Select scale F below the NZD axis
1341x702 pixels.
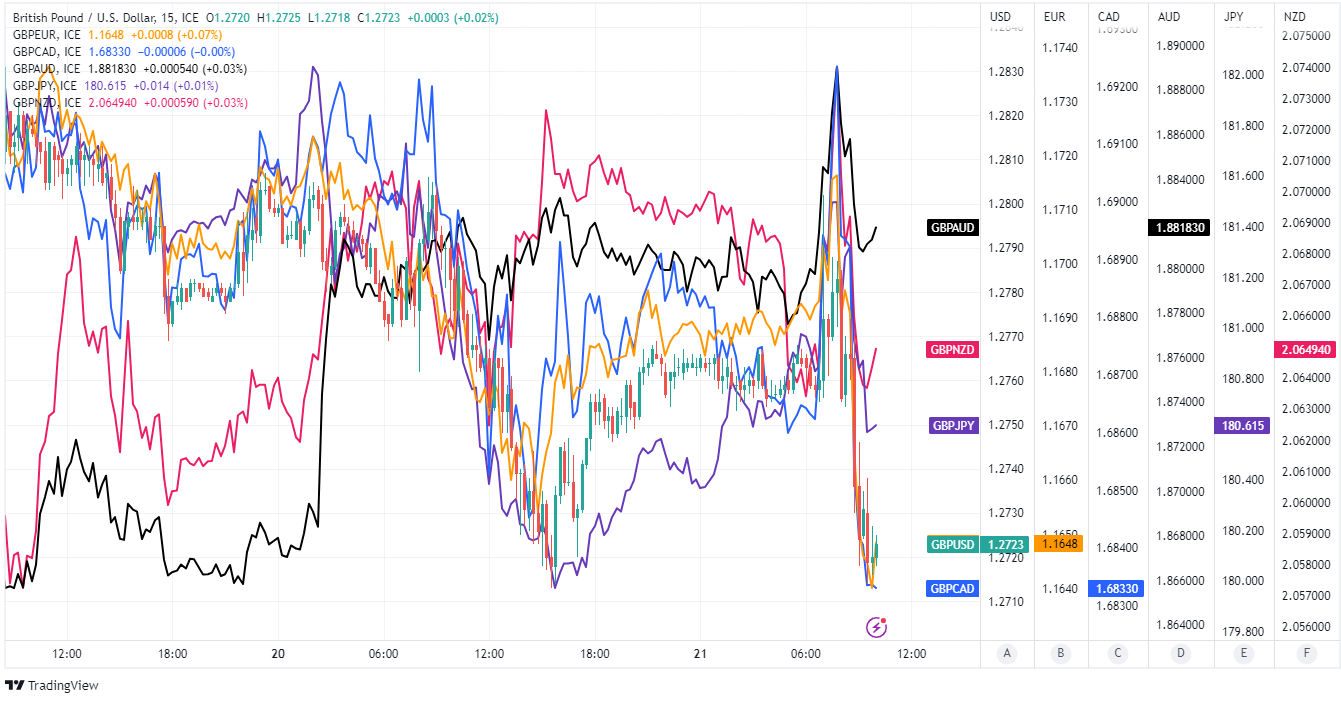tap(1306, 653)
